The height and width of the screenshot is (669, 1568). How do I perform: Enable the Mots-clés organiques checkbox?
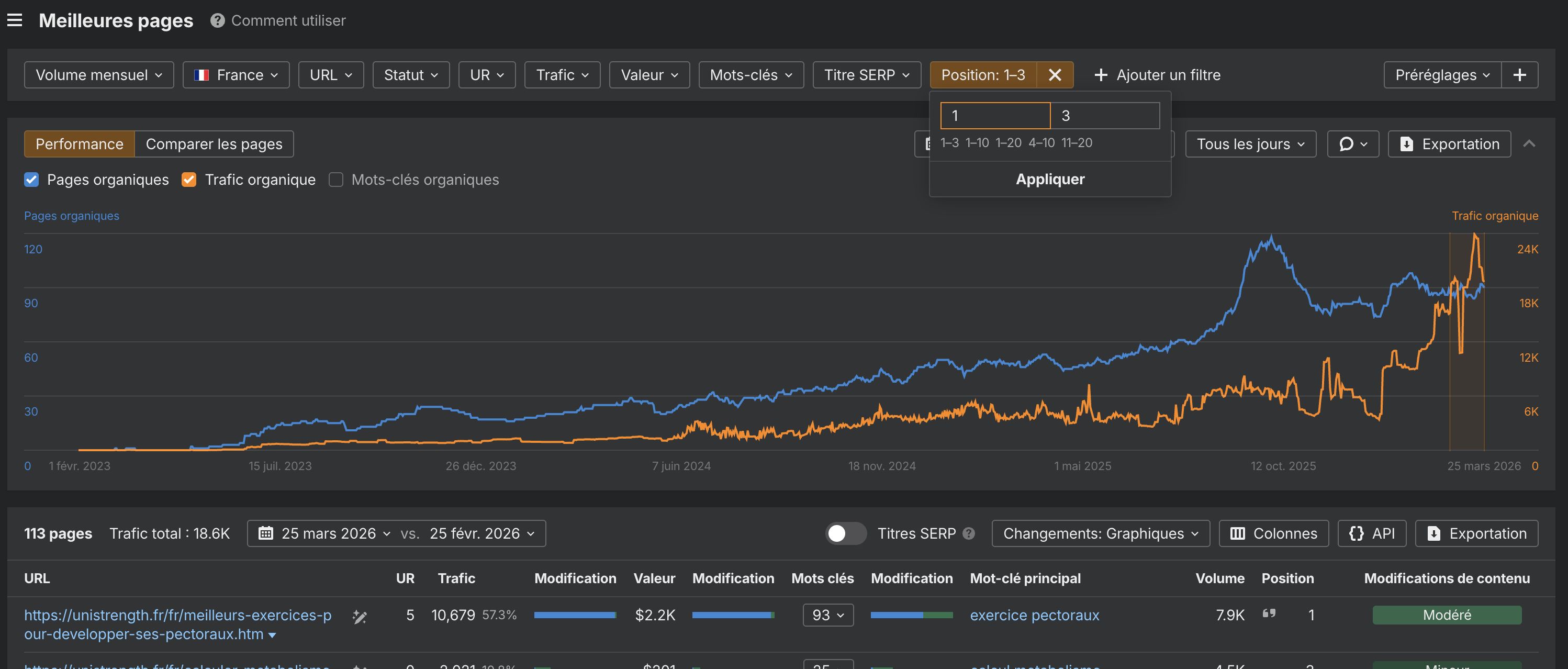pos(336,180)
